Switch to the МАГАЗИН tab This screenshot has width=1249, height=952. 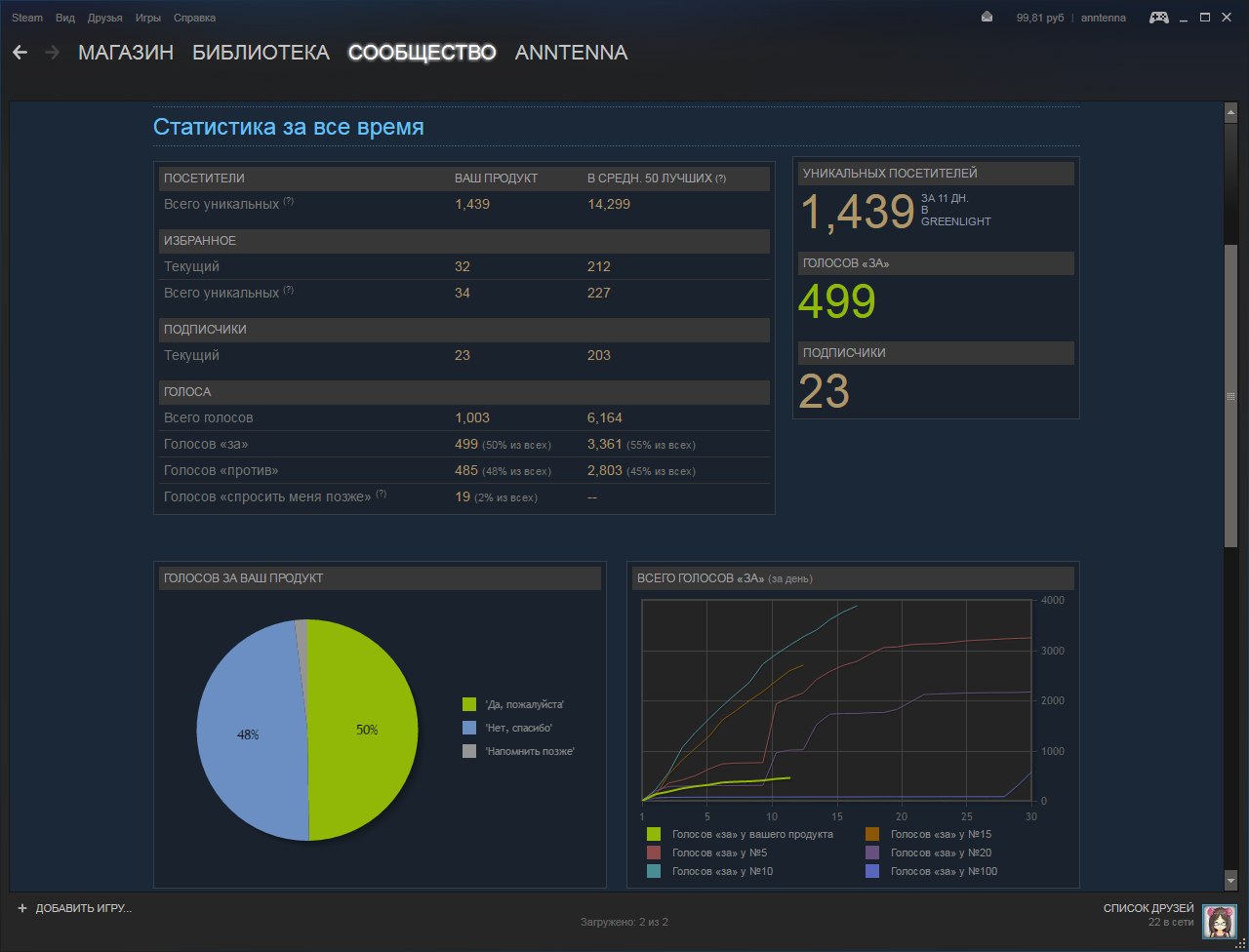tap(126, 53)
